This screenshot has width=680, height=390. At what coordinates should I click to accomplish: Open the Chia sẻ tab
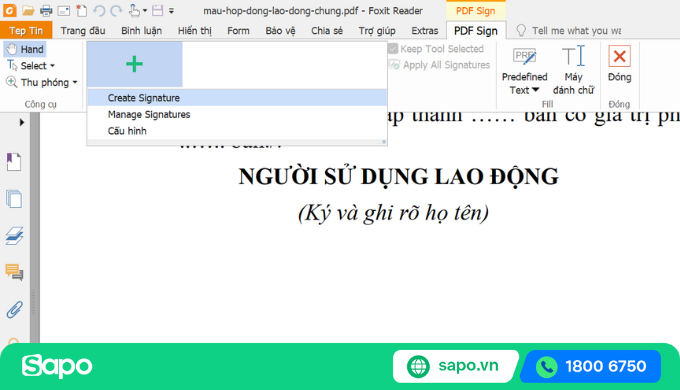click(x=327, y=31)
